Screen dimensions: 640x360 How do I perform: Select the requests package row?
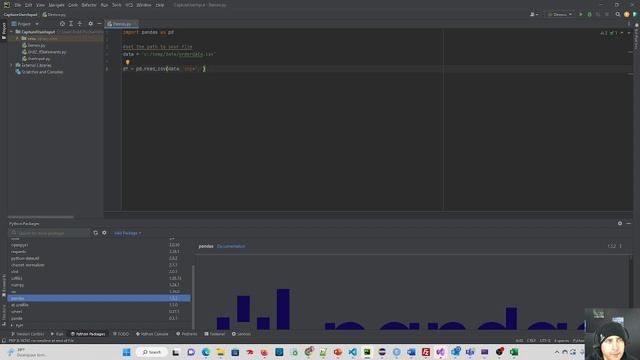click(x=99, y=251)
